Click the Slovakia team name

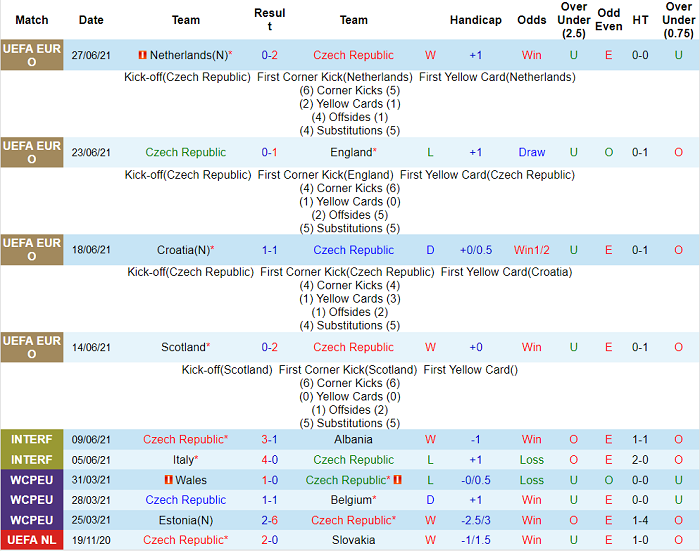point(353,540)
